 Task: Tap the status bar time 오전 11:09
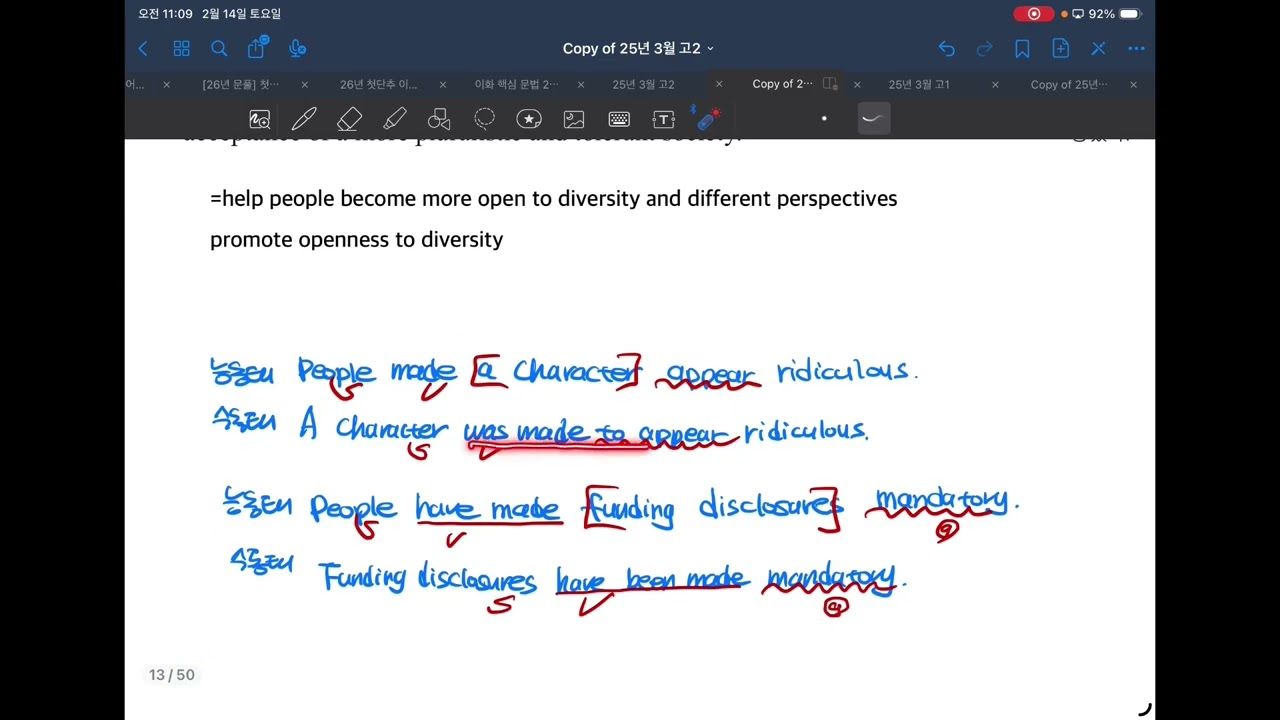165,14
